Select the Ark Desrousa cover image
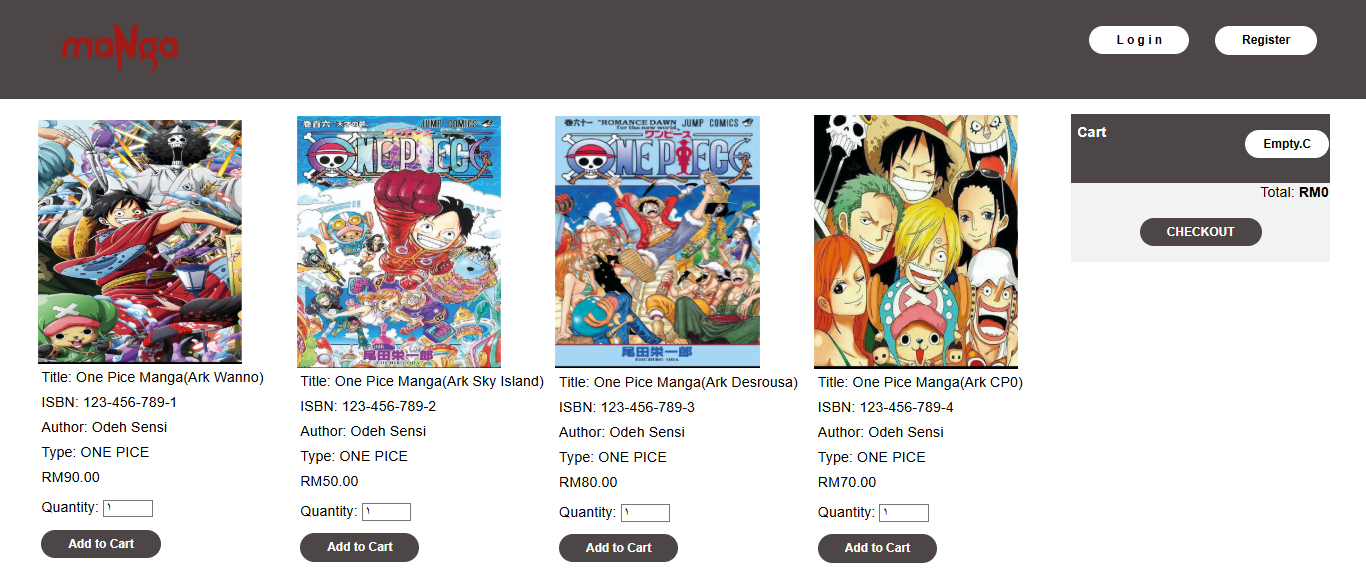The width and height of the screenshot is (1366, 577). coord(658,242)
